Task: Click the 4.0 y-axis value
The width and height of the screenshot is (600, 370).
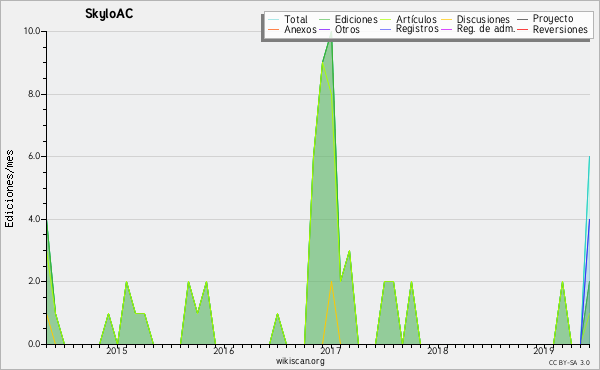Action: click(34, 219)
